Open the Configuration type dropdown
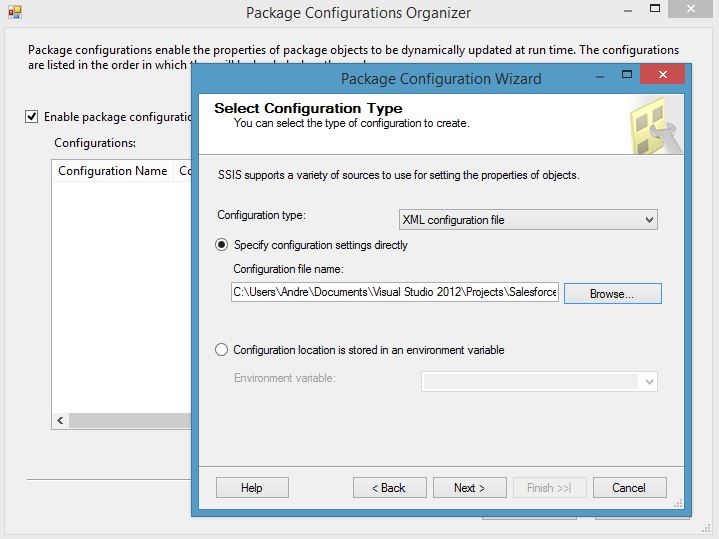The height and width of the screenshot is (539, 719). [527, 220]
